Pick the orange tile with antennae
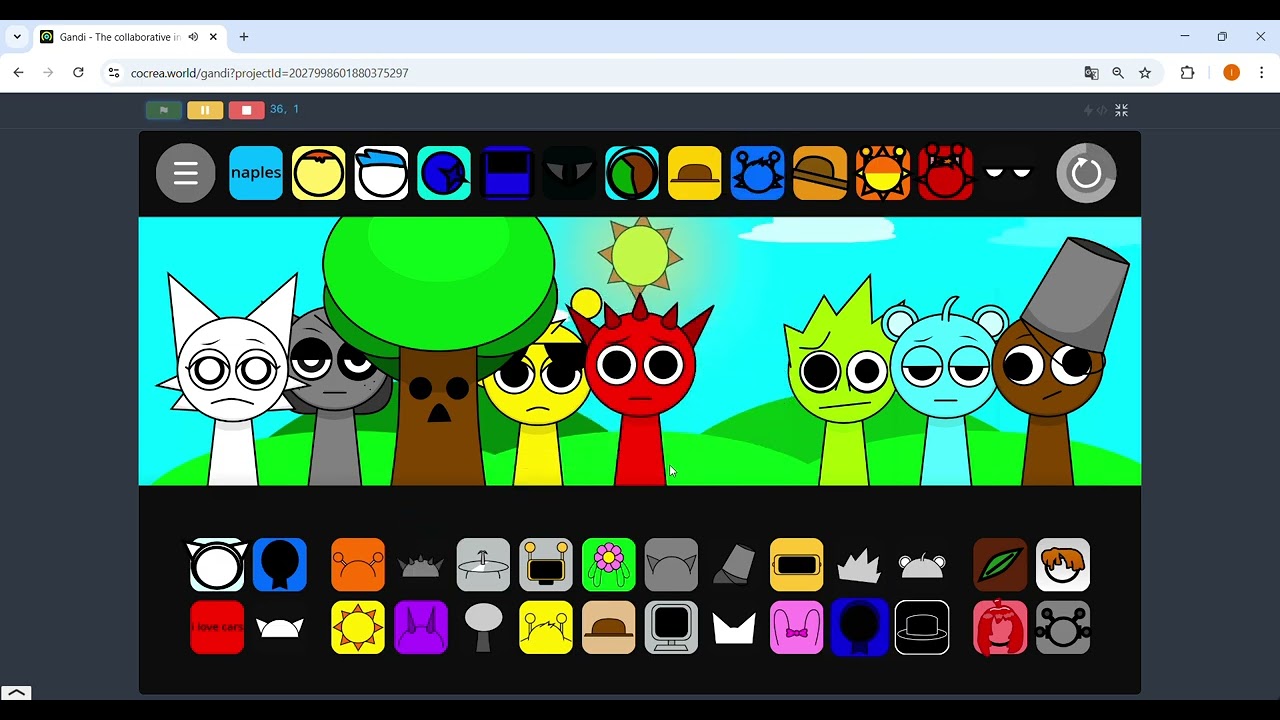This screenshot has width=1280, height=720. pyautogui.click(x=358, y=564)
